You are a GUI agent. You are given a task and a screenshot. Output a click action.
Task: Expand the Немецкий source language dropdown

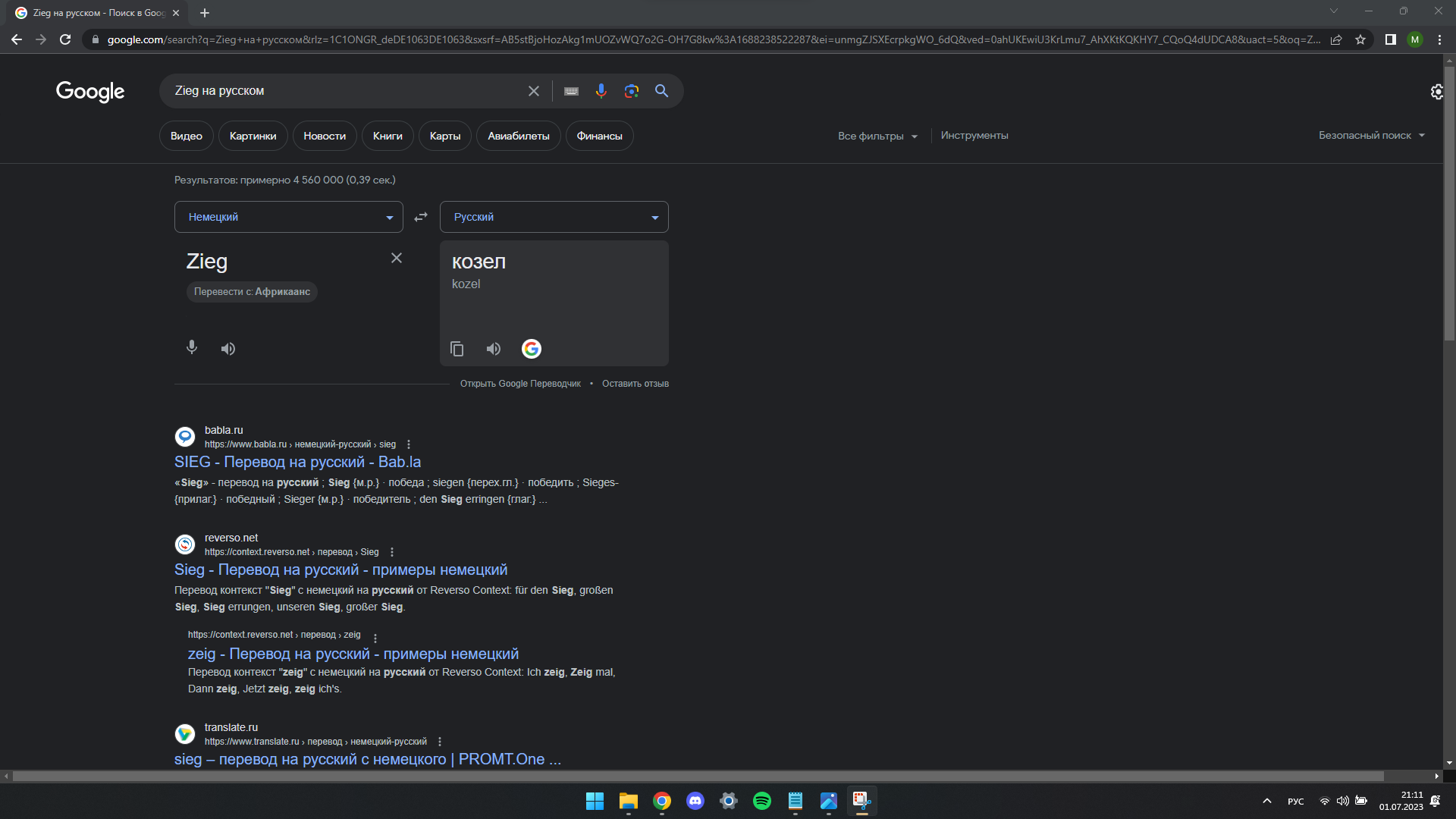pos(289,217)
